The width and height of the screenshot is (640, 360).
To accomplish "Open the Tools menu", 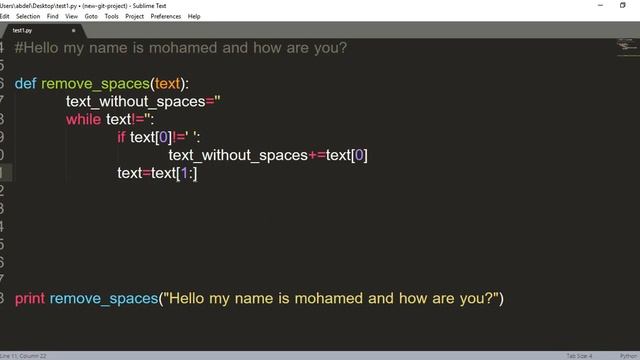I will [x=111, y=16].
